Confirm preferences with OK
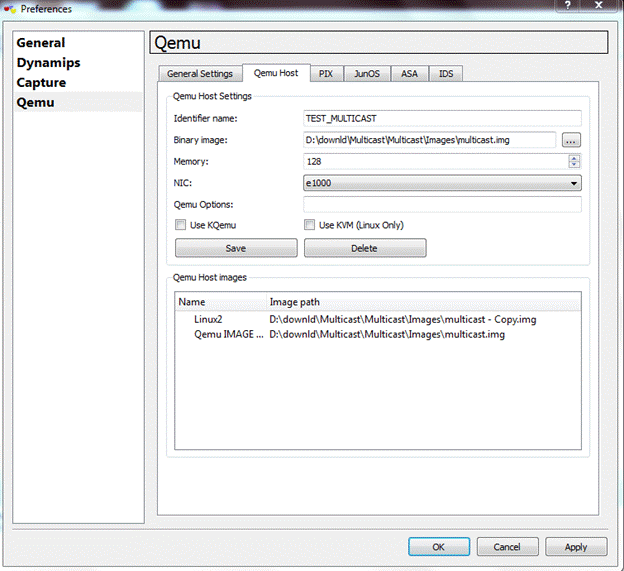This screenshot has width=624, height=571. pos(439,547)
